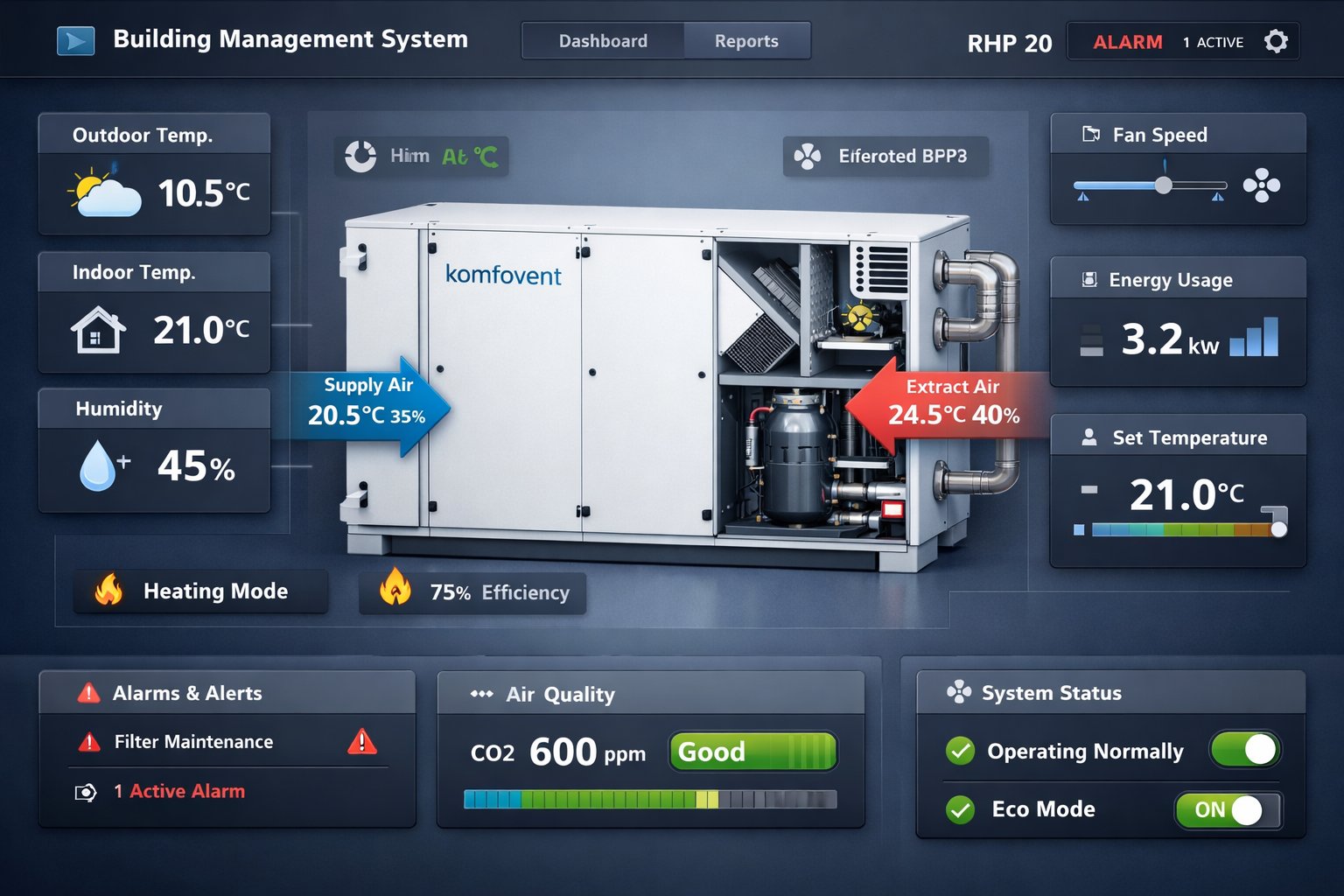1344x896 pixels.
Task: Click the blue bar chart icon beside 3.2 kW
Action: click(x=1254, y=337)
